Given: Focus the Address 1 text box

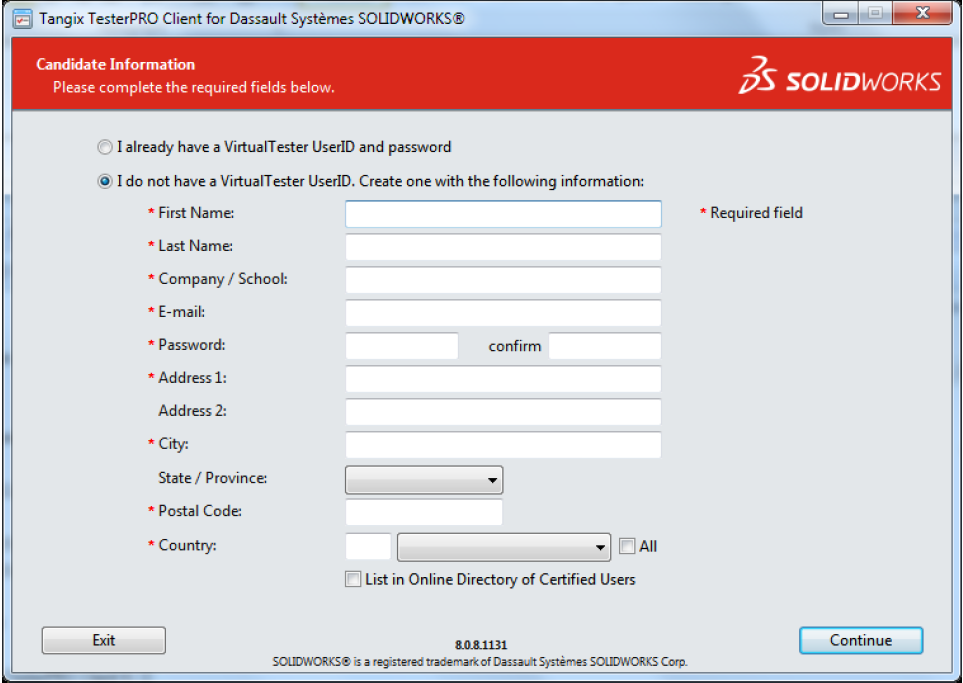Looking at the screenshot, I should [503, 379].
